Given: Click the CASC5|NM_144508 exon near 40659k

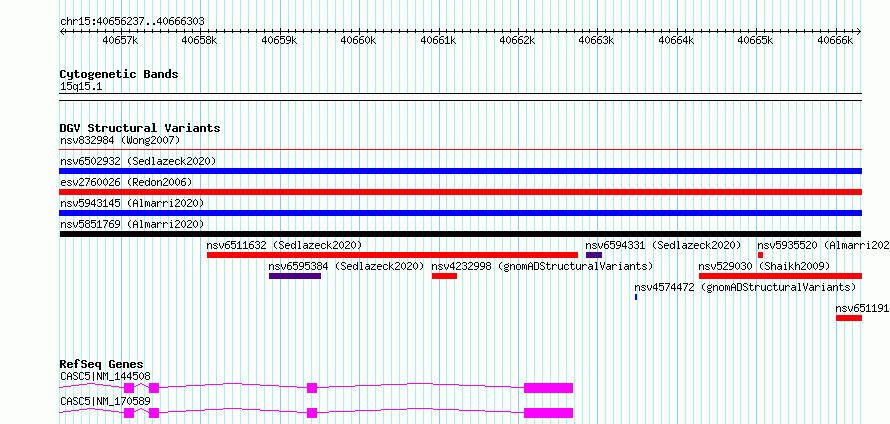Looking at the screenshot, I should tap(312, 388).
